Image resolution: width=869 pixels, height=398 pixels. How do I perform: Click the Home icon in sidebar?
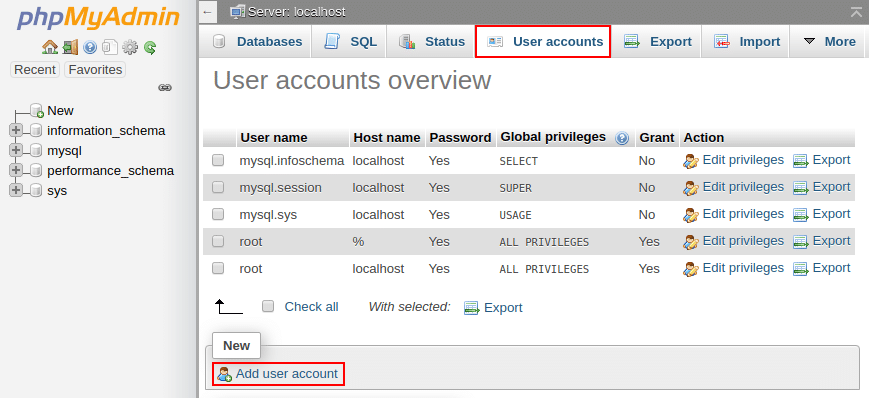point(50,47)
